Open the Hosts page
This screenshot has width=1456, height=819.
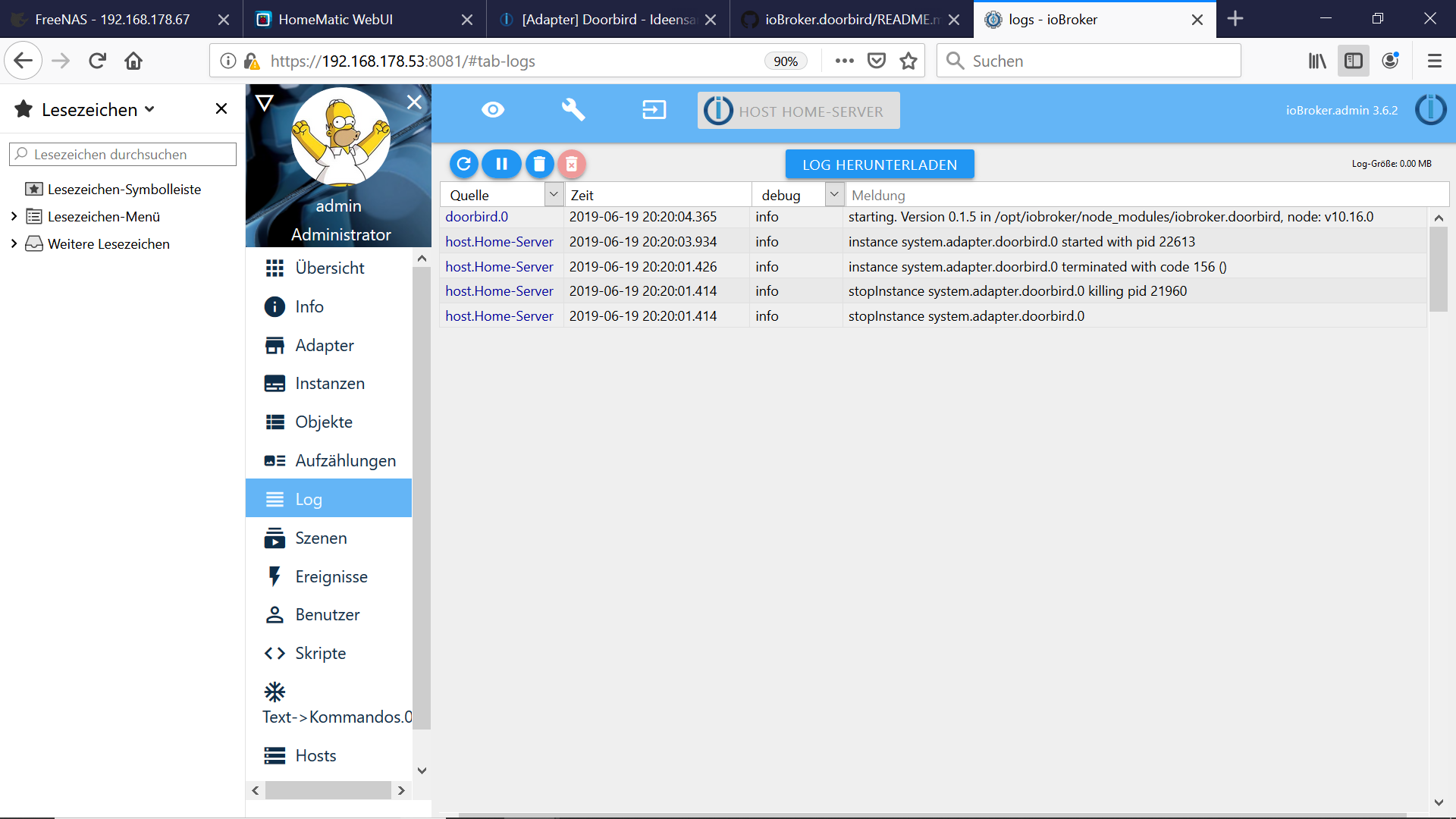coord(329,755)
